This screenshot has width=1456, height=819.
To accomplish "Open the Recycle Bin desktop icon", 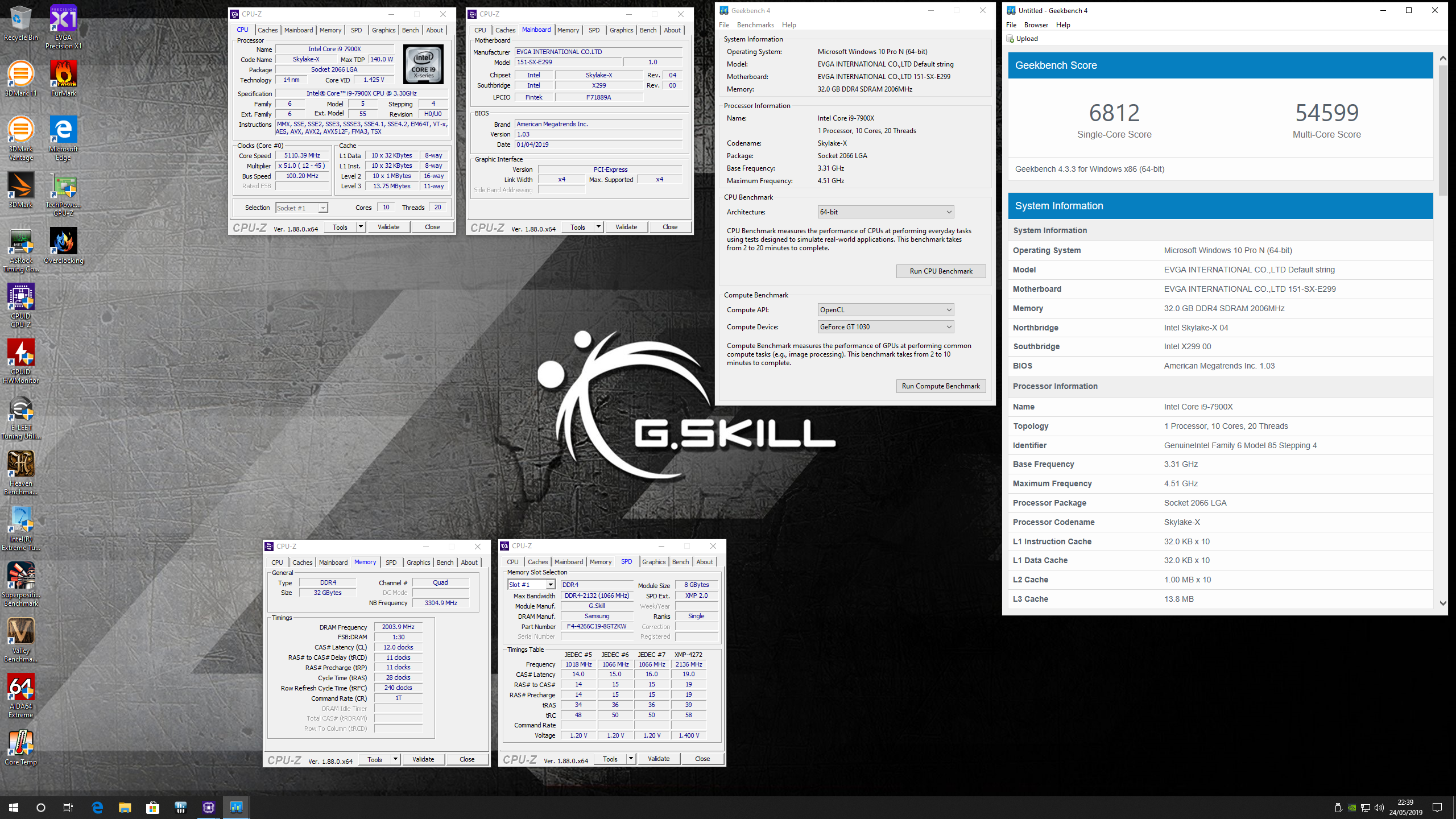I will (x=20, y=23).
